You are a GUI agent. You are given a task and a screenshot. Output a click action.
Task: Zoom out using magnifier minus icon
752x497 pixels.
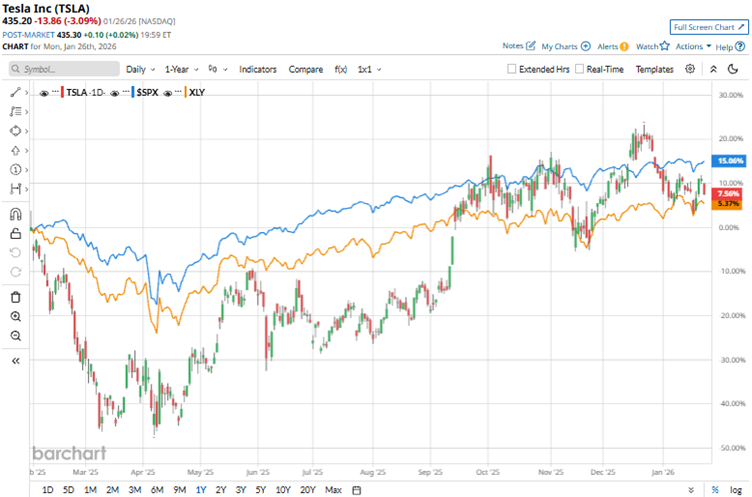tap(15, 336)
